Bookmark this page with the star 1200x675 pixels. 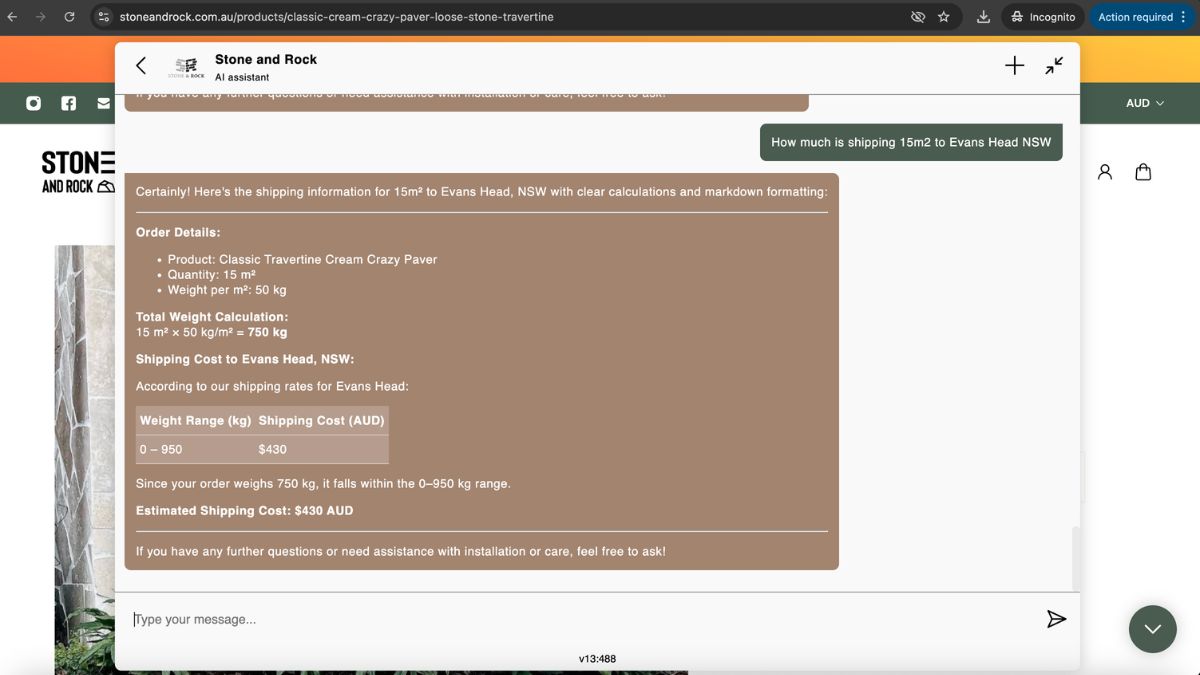[x=944, y=17]
